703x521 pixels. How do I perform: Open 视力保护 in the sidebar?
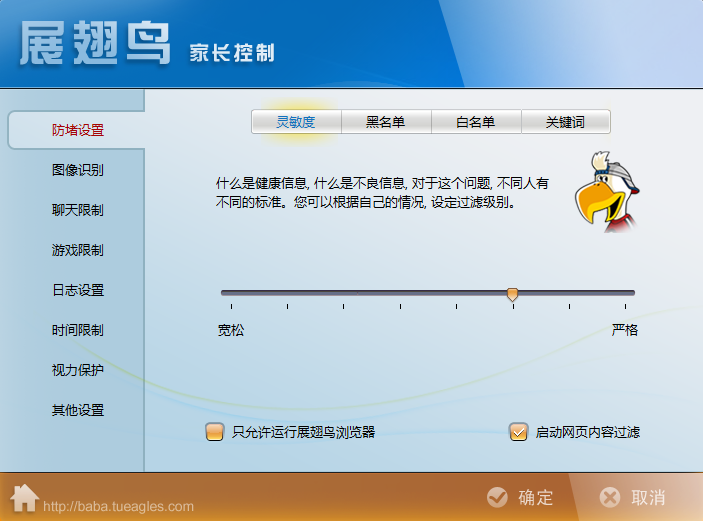[x=78, y=370]
